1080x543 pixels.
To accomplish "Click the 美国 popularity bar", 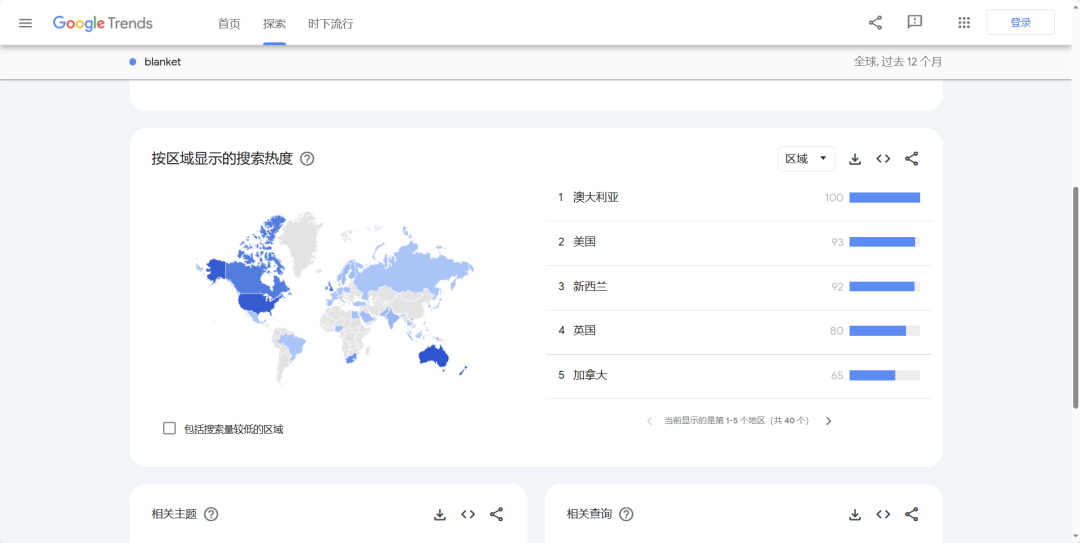I will point(883,242).
